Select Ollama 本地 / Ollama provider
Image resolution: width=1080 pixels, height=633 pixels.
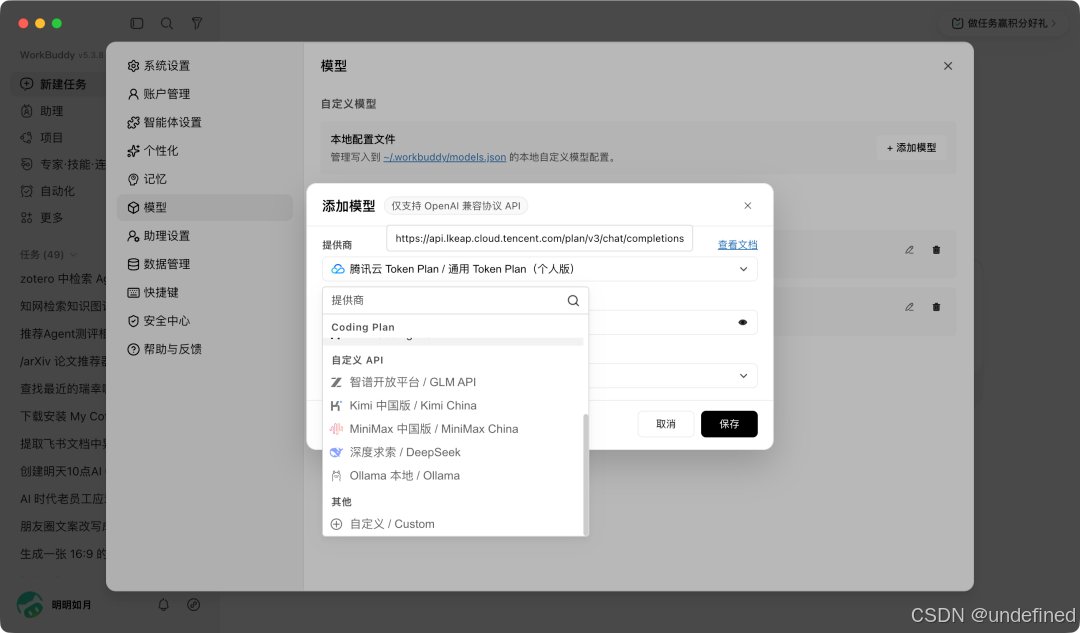(455, 476)
